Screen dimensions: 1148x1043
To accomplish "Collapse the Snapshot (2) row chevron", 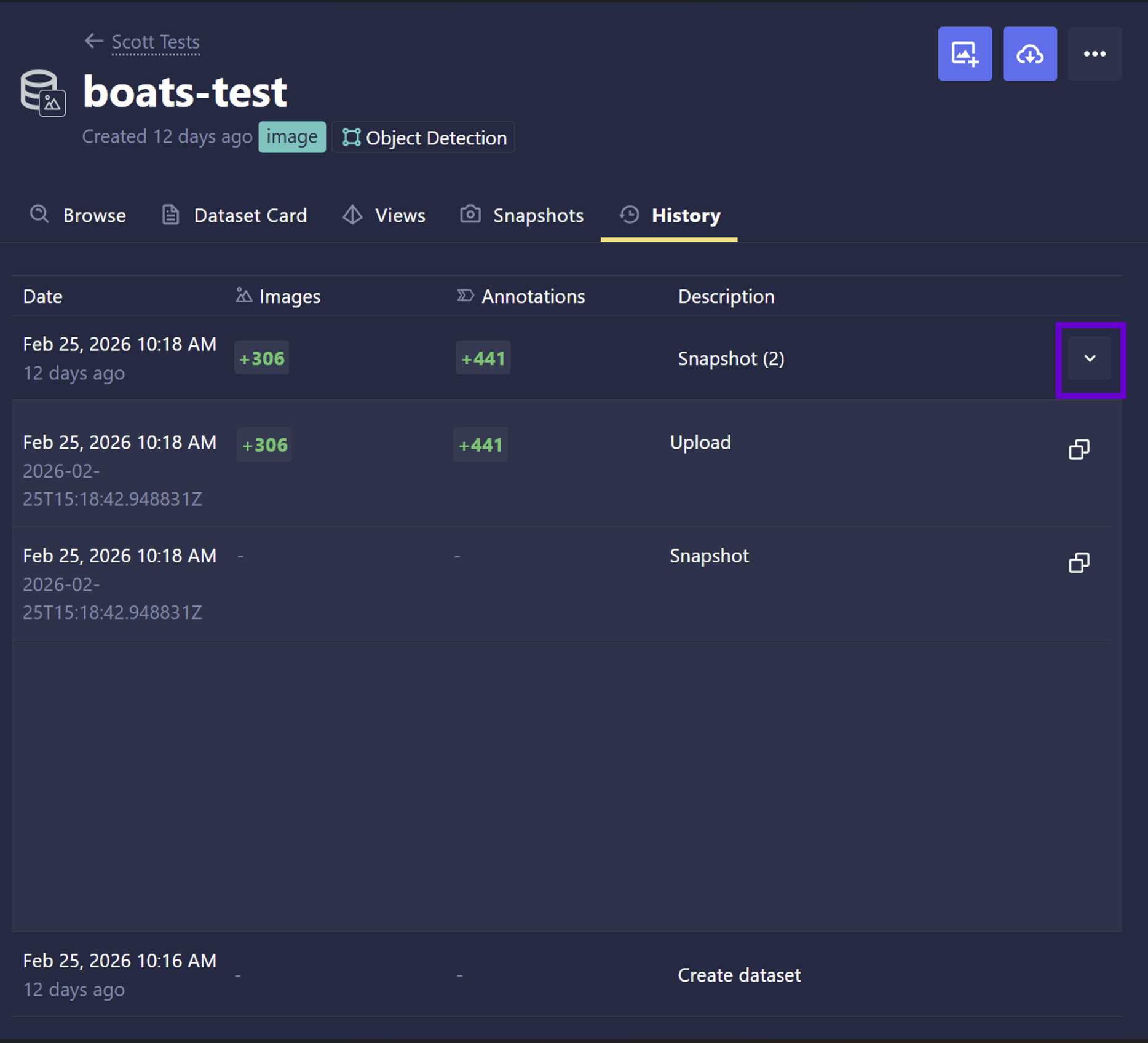I will (x=1090, y=358).
